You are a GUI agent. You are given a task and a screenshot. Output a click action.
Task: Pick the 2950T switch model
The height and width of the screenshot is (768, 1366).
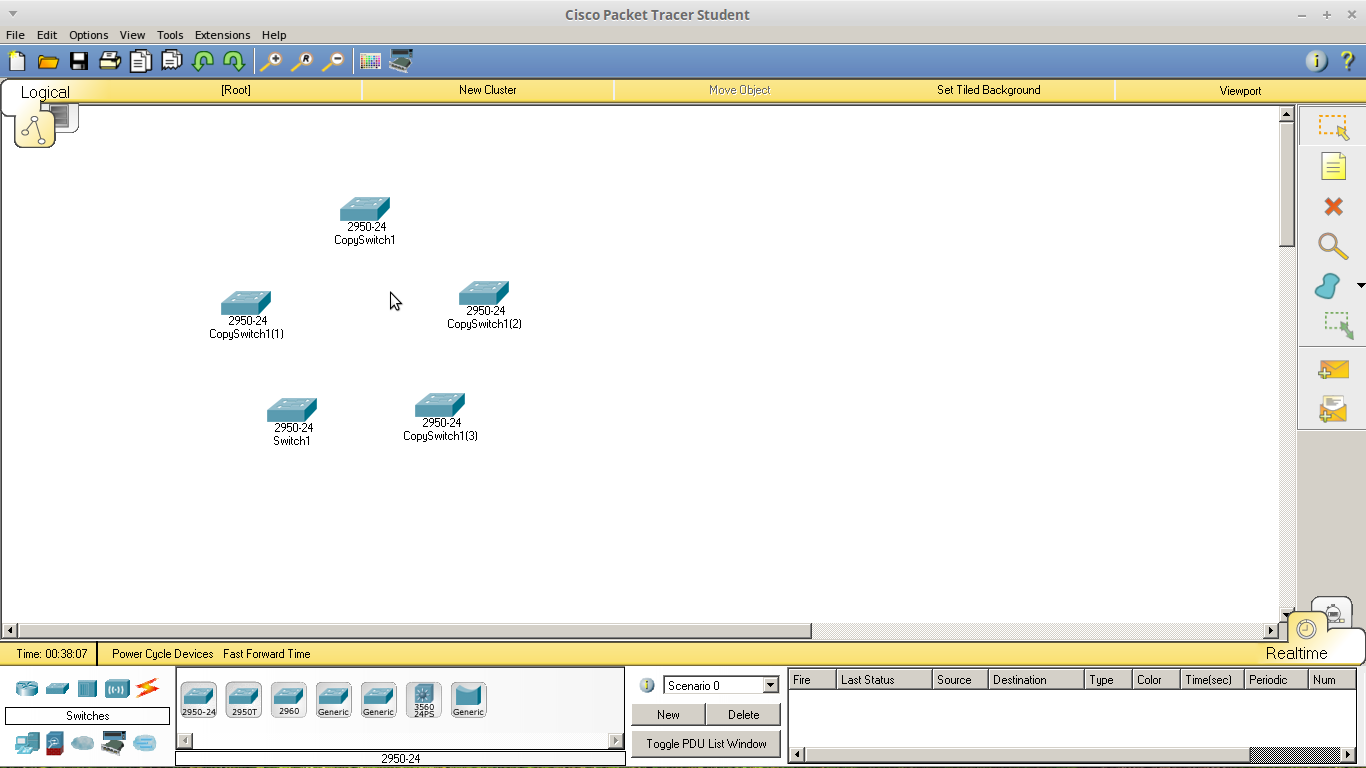pos(243,700)
